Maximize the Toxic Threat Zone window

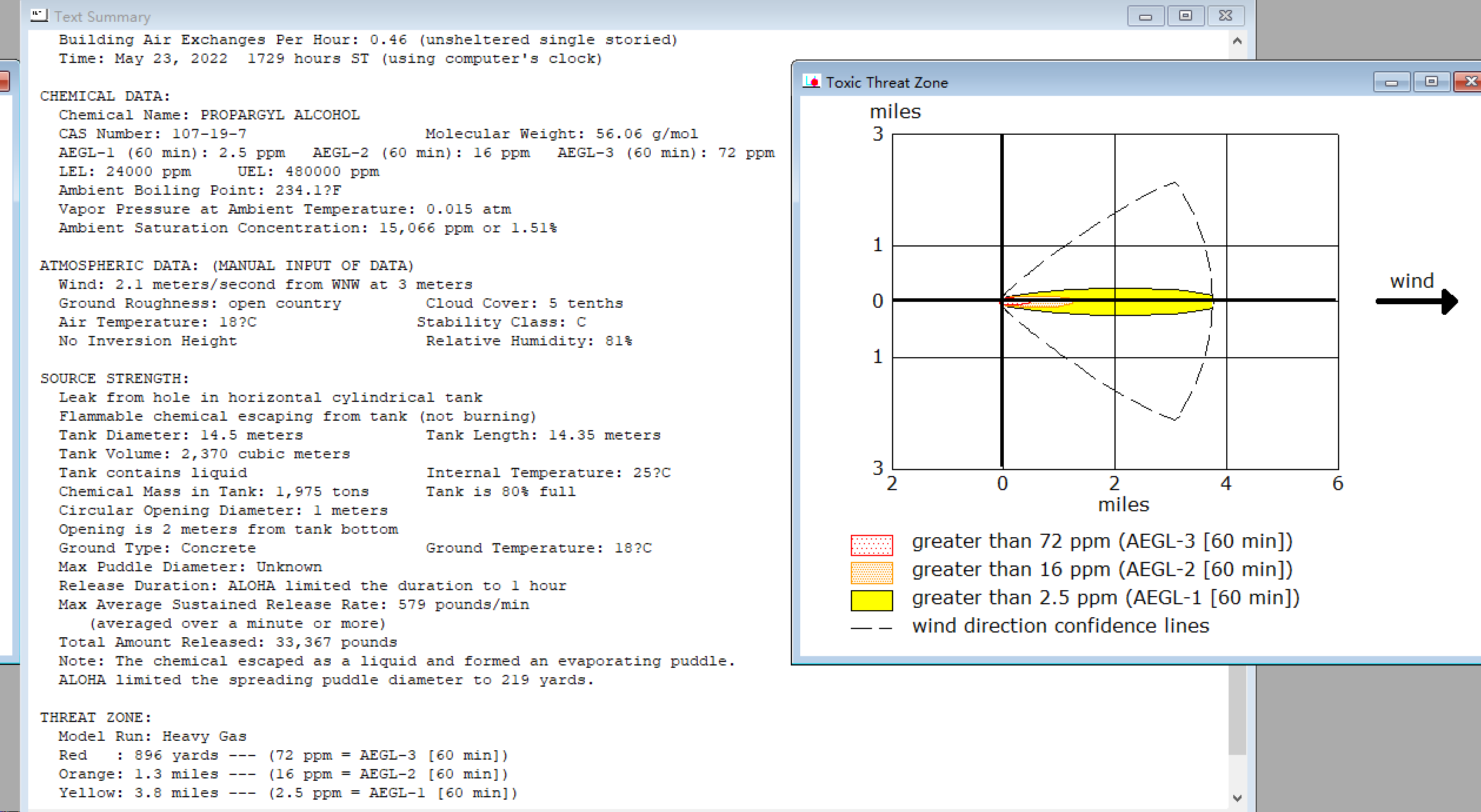click(x=1431, y=82)
